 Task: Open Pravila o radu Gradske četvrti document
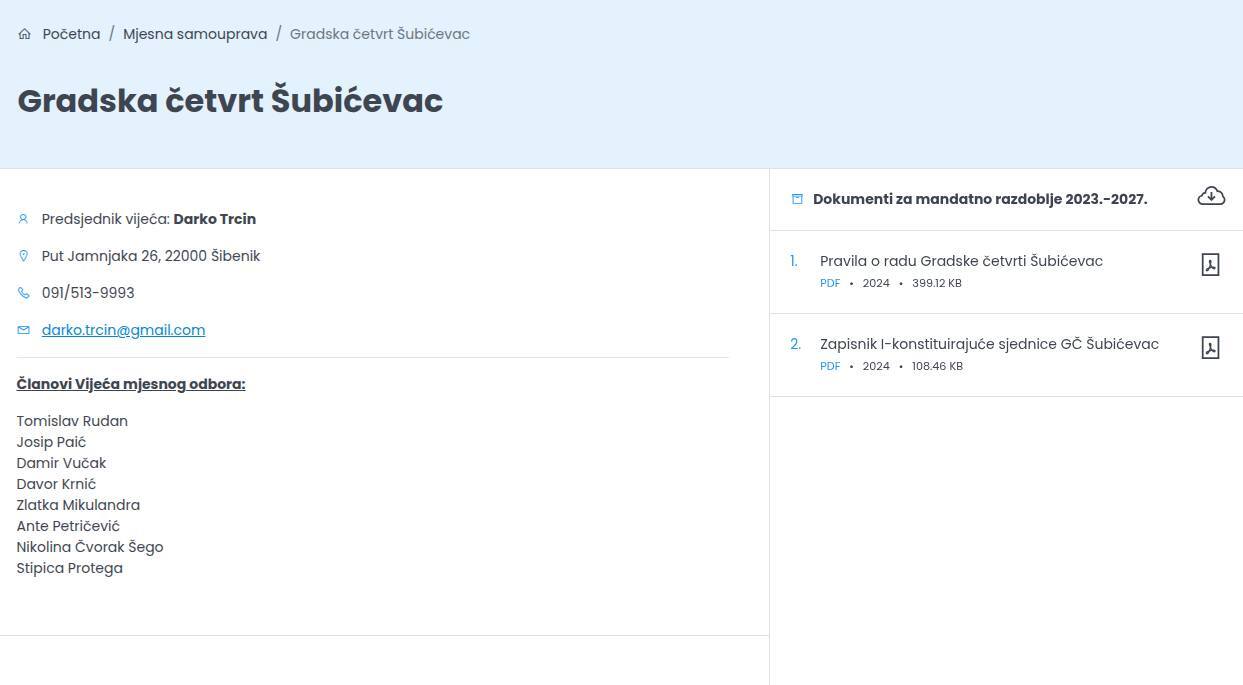pos(960,261)
